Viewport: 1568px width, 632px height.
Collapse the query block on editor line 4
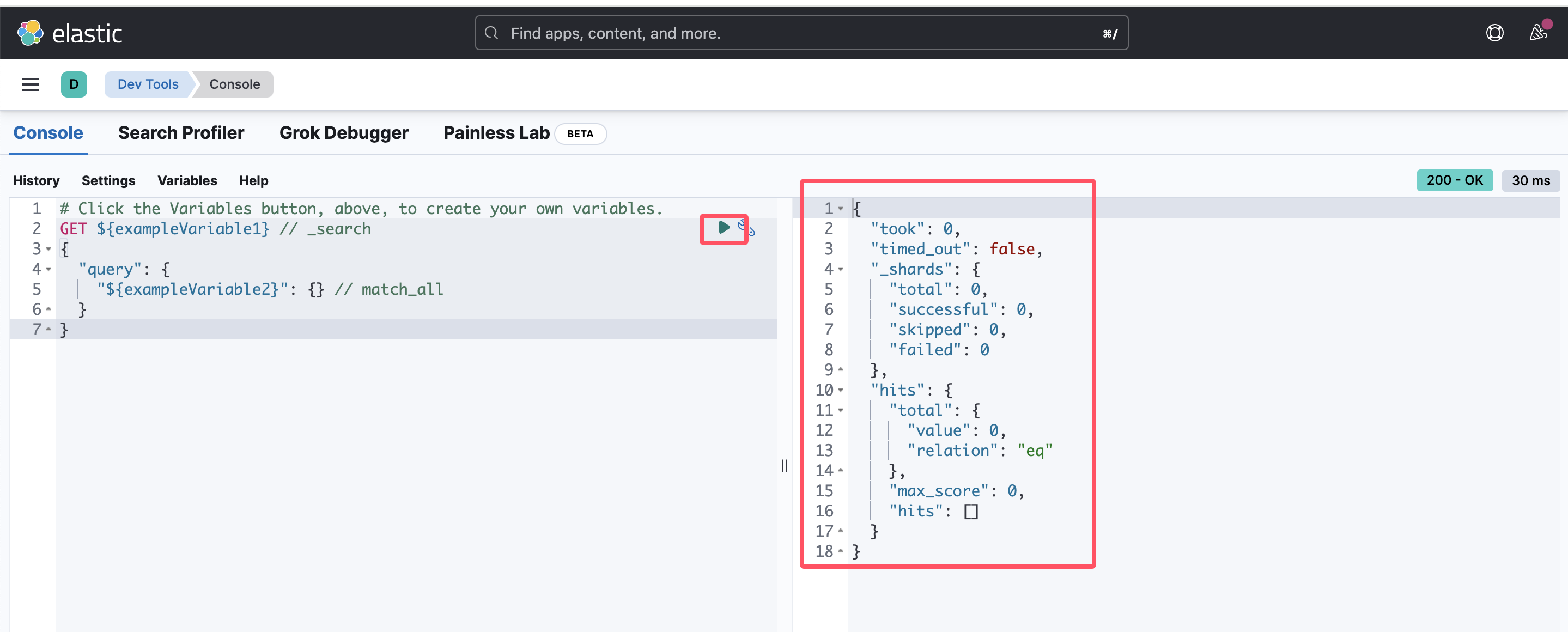pyautogui.click(x=48, y=269)
